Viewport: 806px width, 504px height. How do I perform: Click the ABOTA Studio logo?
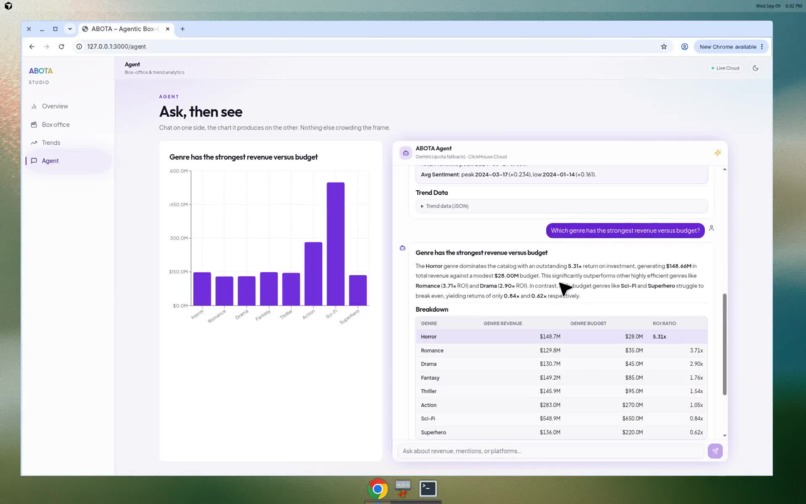[41, 75]
